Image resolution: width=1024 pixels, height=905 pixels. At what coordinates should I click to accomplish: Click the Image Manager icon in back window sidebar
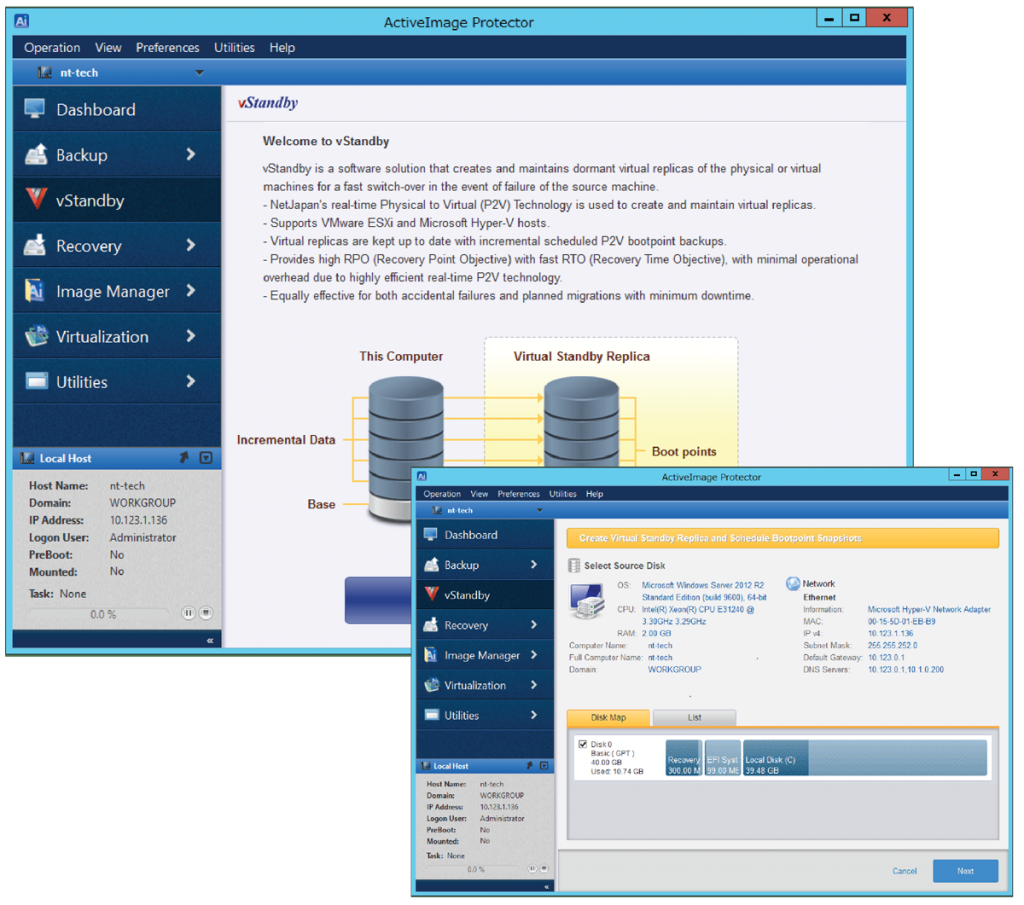[x=35, y=291]
